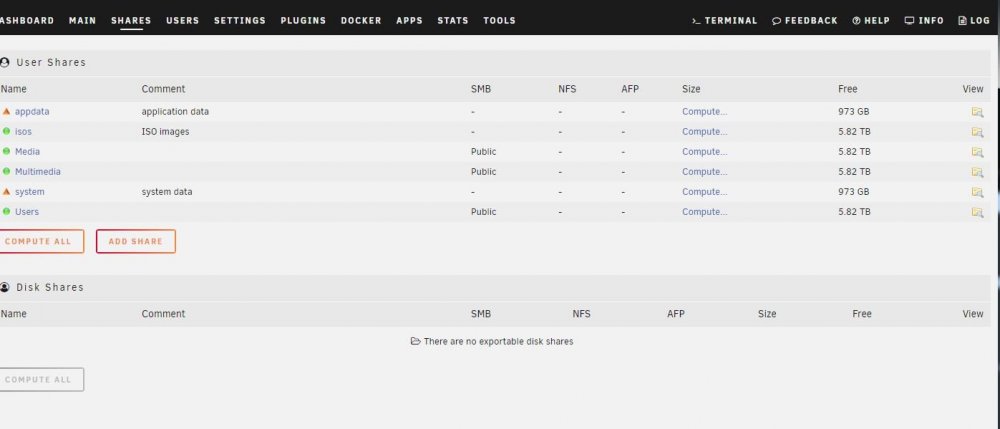
Task: Switch to the Main tab
Action: click(x=82, y=20)
